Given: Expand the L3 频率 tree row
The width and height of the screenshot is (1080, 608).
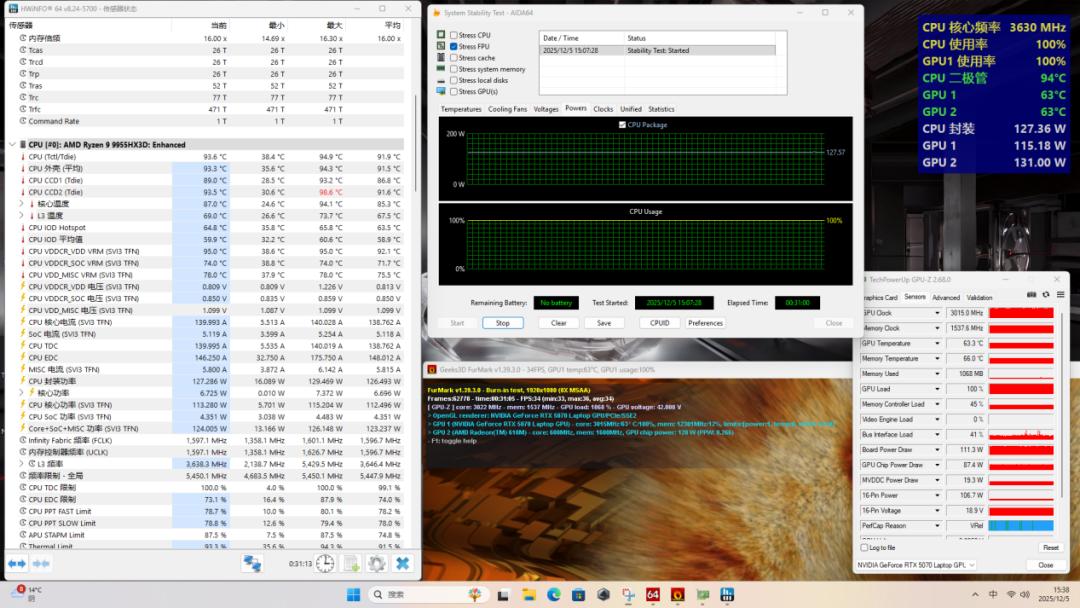Looking at the screenshot, I should point(22,464).
